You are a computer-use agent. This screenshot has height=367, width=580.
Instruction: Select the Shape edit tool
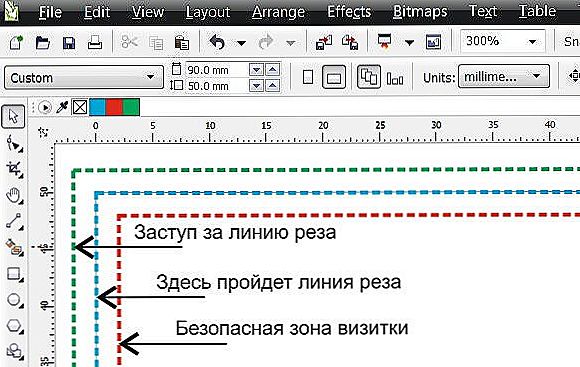14,144
